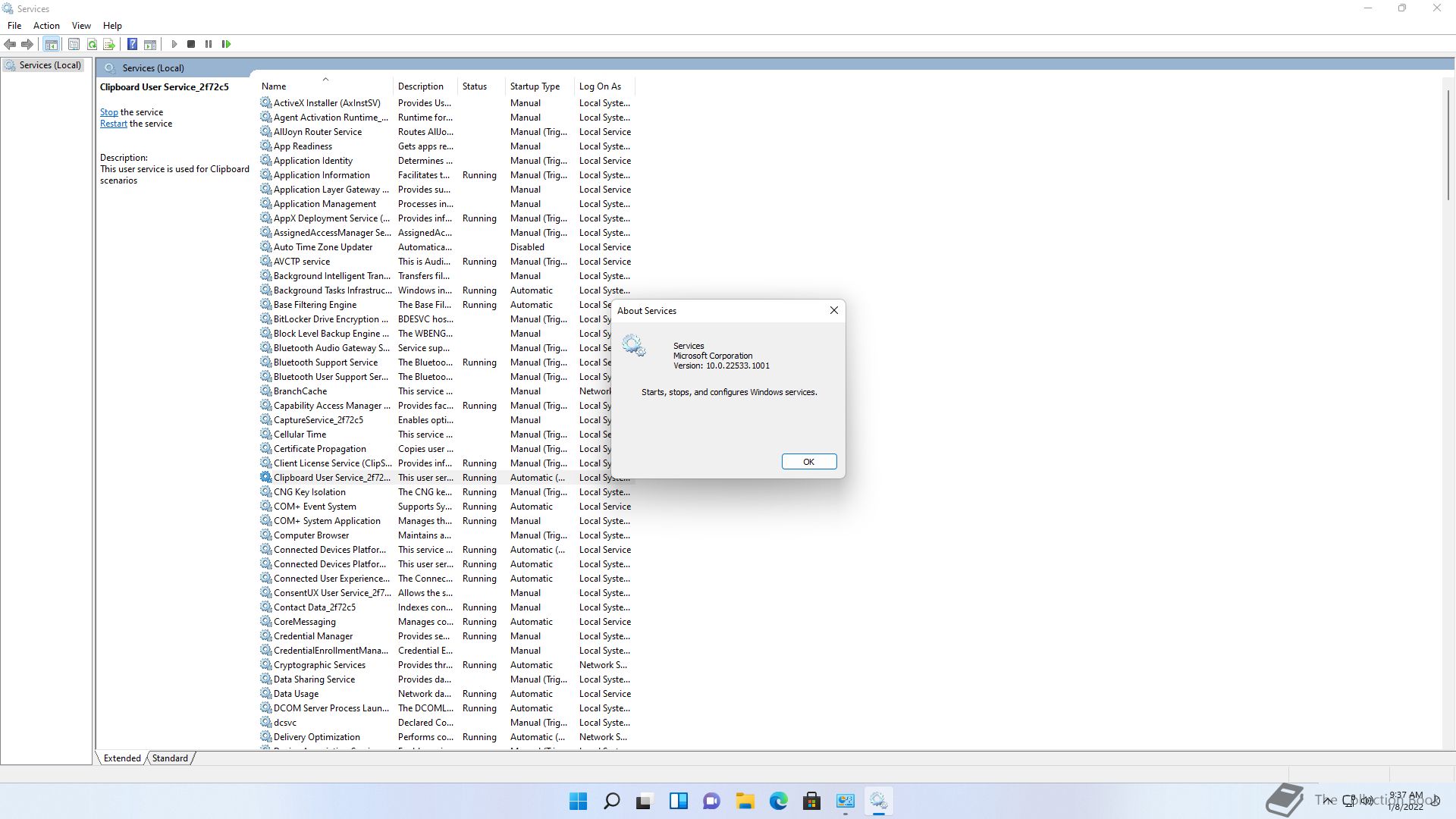
Task: Select Application Identity service row
Action: click(446, 161)
